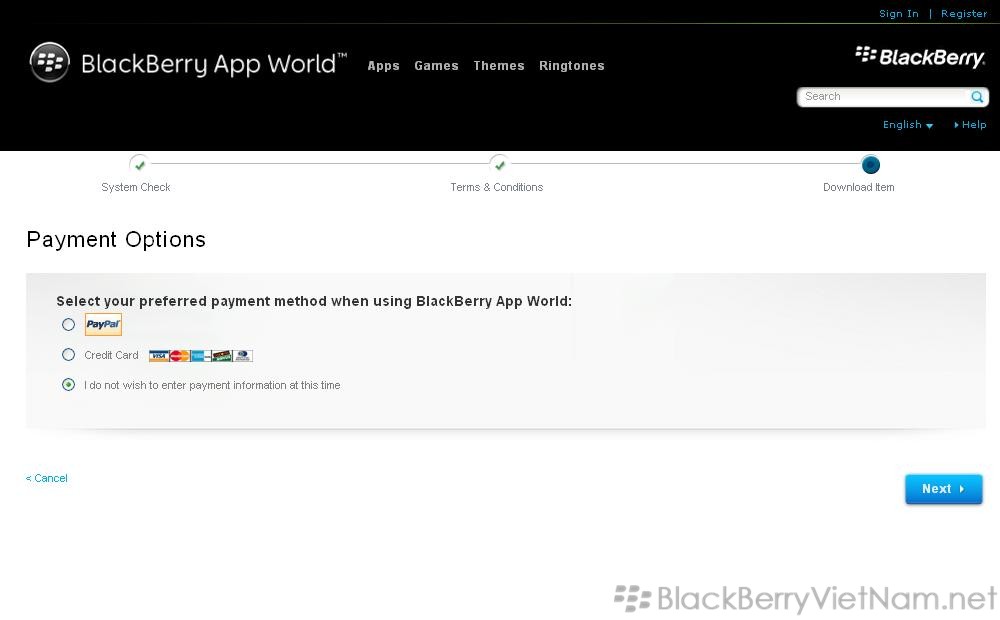The width and height of the screenshot is (1000, 620).
Task: Click the System Check step checkmark
Action: click(x=140, y=165)
